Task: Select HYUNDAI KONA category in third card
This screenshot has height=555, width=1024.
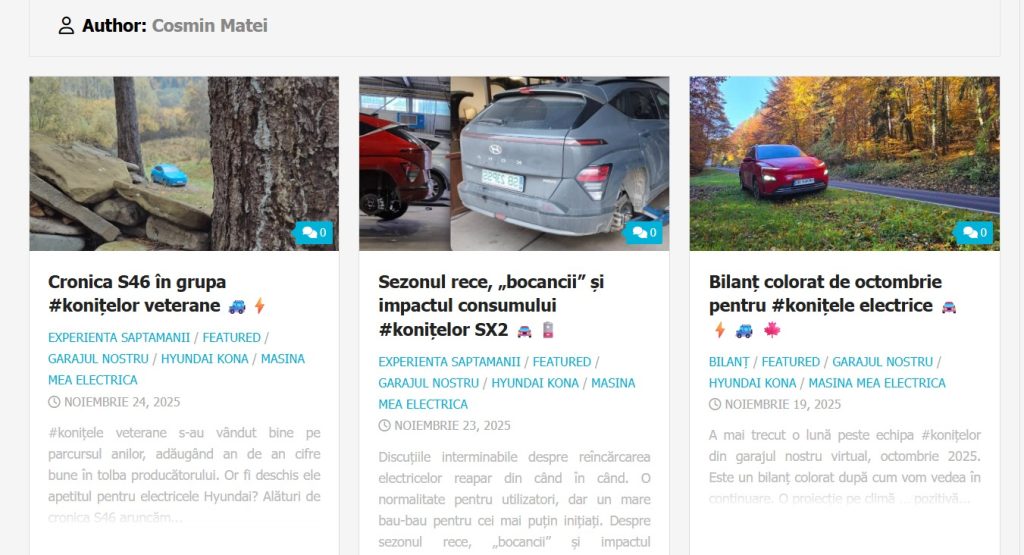Action: pos(752,383)
